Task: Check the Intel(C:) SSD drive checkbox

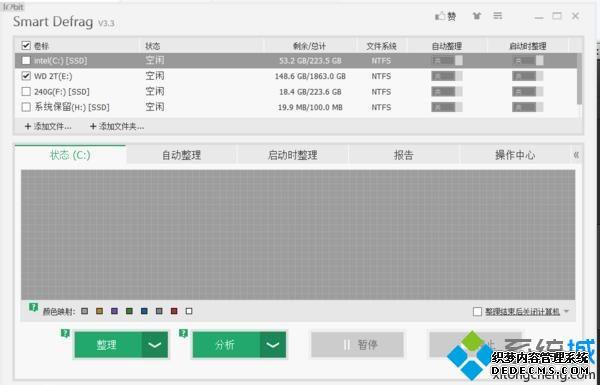Action: coord(26,60)
